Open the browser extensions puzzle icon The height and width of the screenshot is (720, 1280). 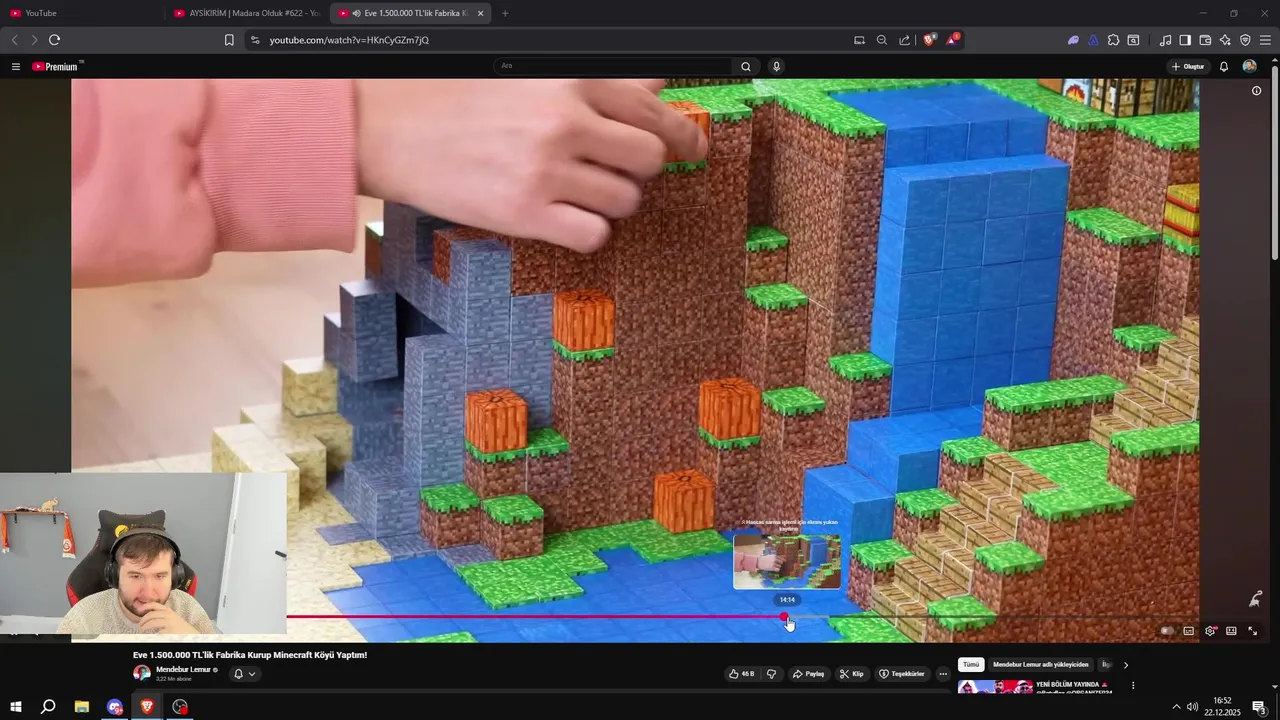[x=1113, y=40]
